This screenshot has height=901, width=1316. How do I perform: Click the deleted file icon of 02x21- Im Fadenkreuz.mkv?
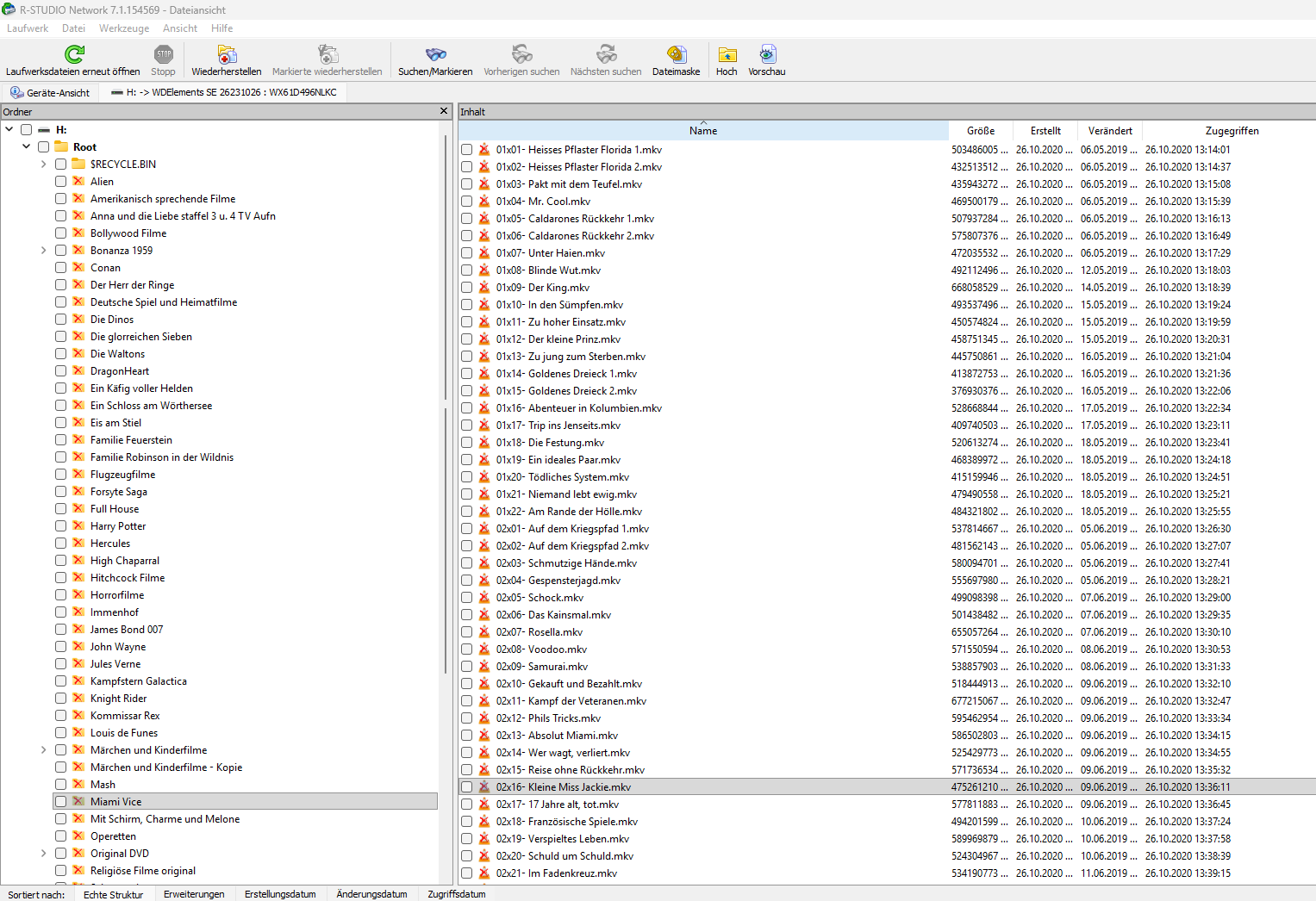coord(484,873)
